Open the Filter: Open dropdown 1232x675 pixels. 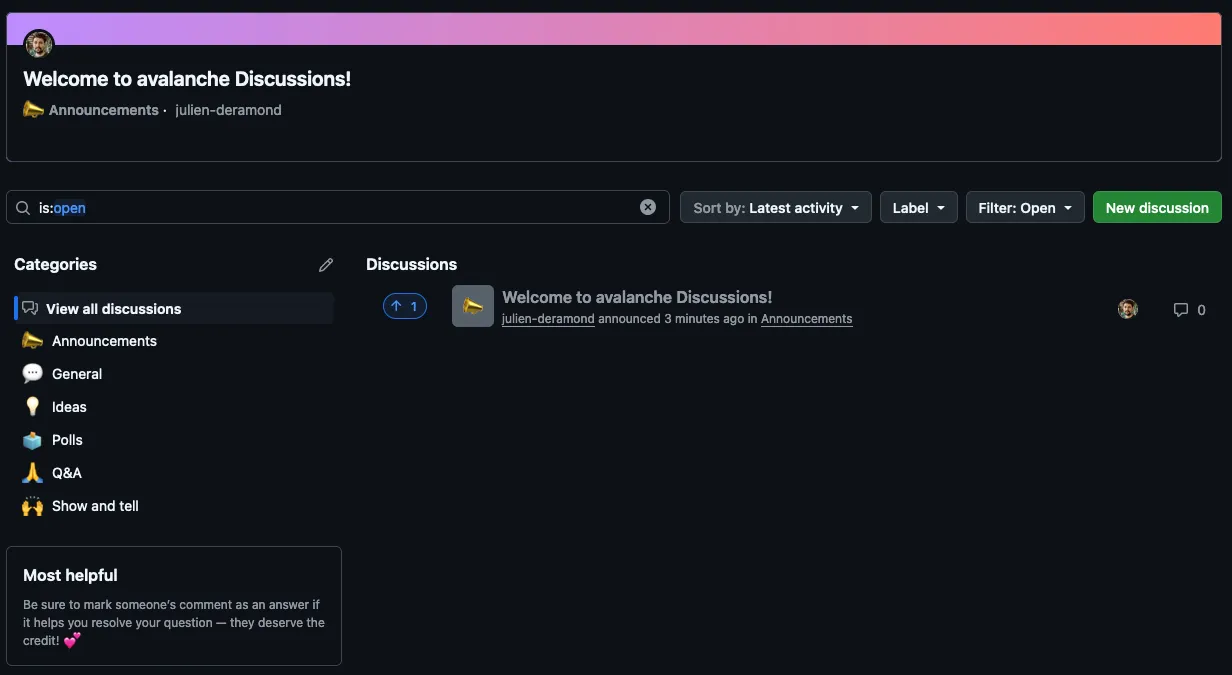click(x=1024, y=208)
